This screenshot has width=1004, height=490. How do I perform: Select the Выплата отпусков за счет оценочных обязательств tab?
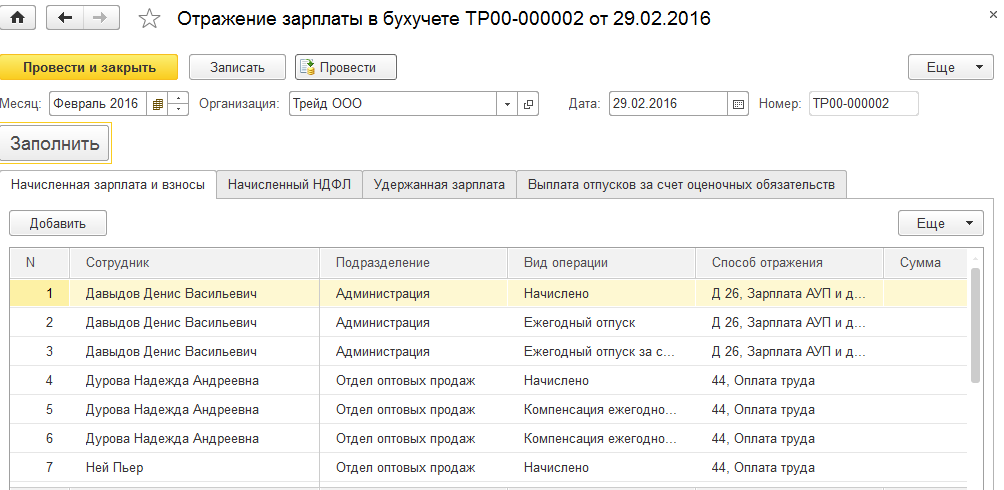click(681, 185)
